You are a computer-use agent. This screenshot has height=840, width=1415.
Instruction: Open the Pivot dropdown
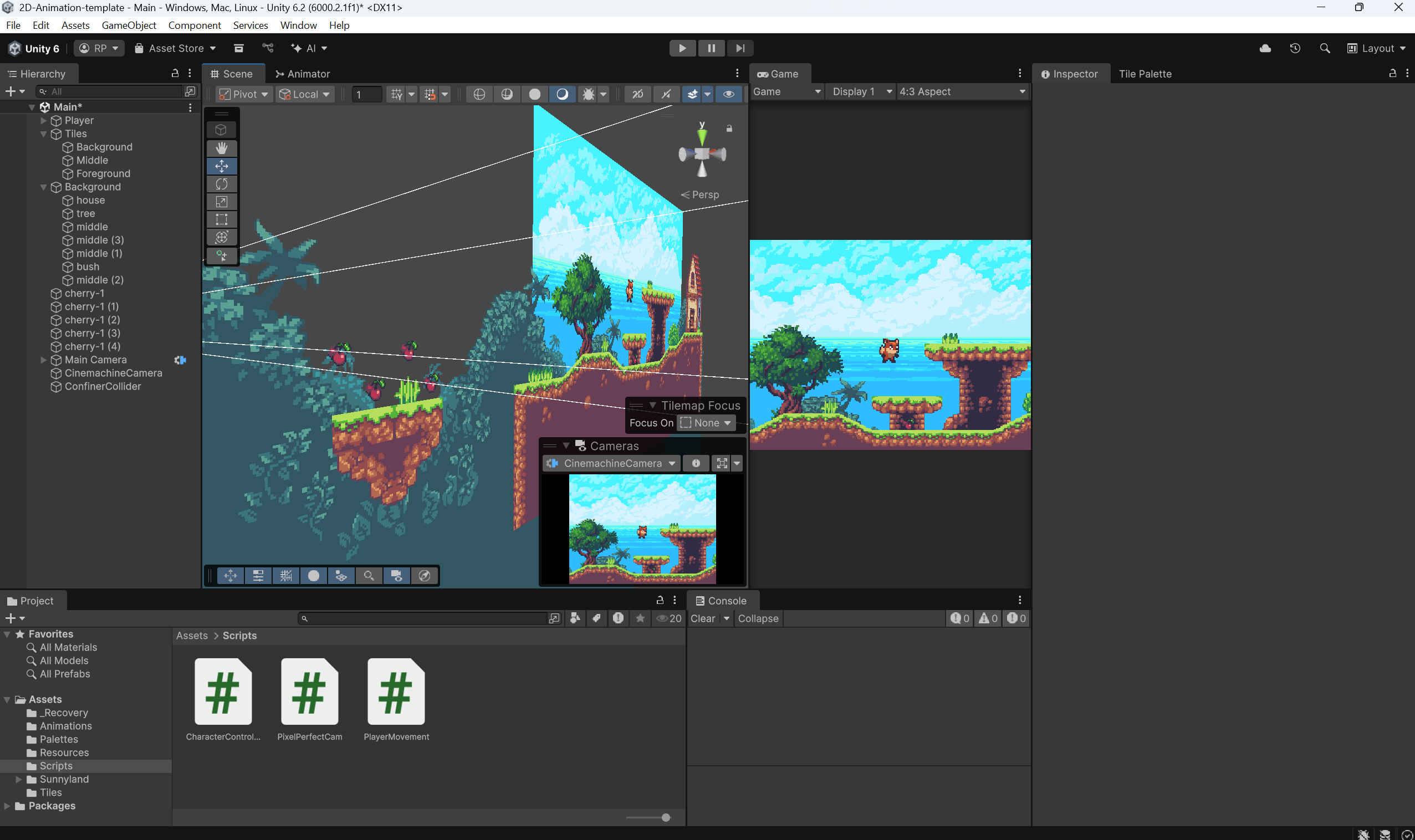coord(244,95)
